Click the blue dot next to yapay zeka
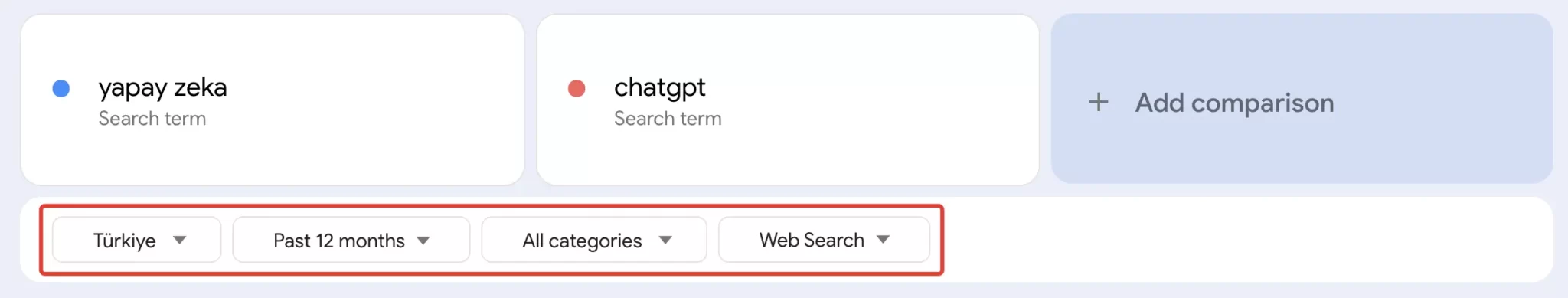 pyautogui.click(x=61, y=88)
